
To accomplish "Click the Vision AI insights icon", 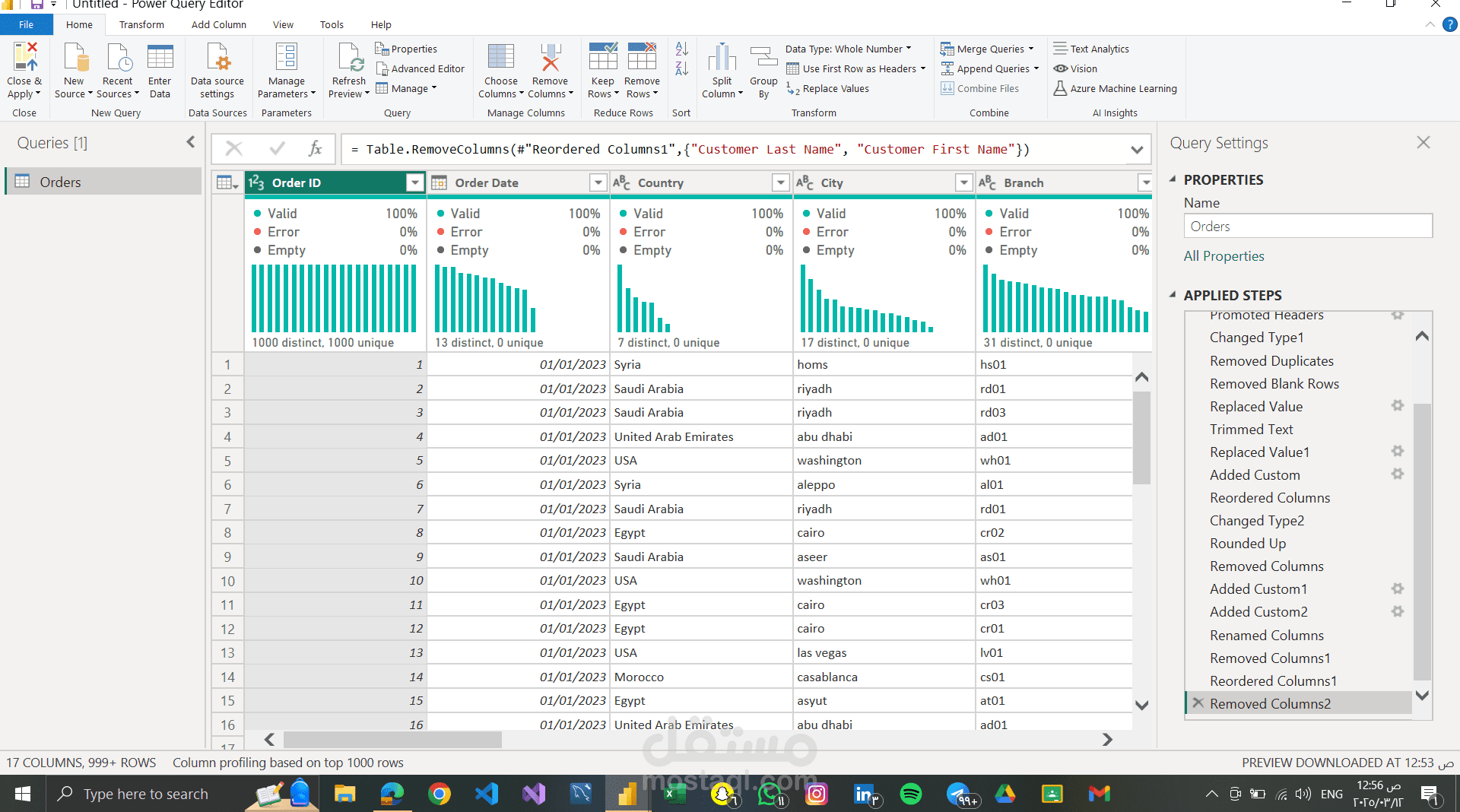I will pyautogui.click(x=1060, y=68).
